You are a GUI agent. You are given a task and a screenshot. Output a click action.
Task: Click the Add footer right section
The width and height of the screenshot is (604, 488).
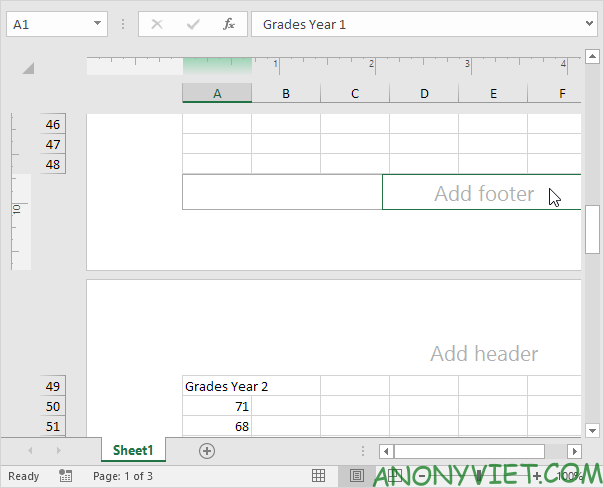click(482, 193)
